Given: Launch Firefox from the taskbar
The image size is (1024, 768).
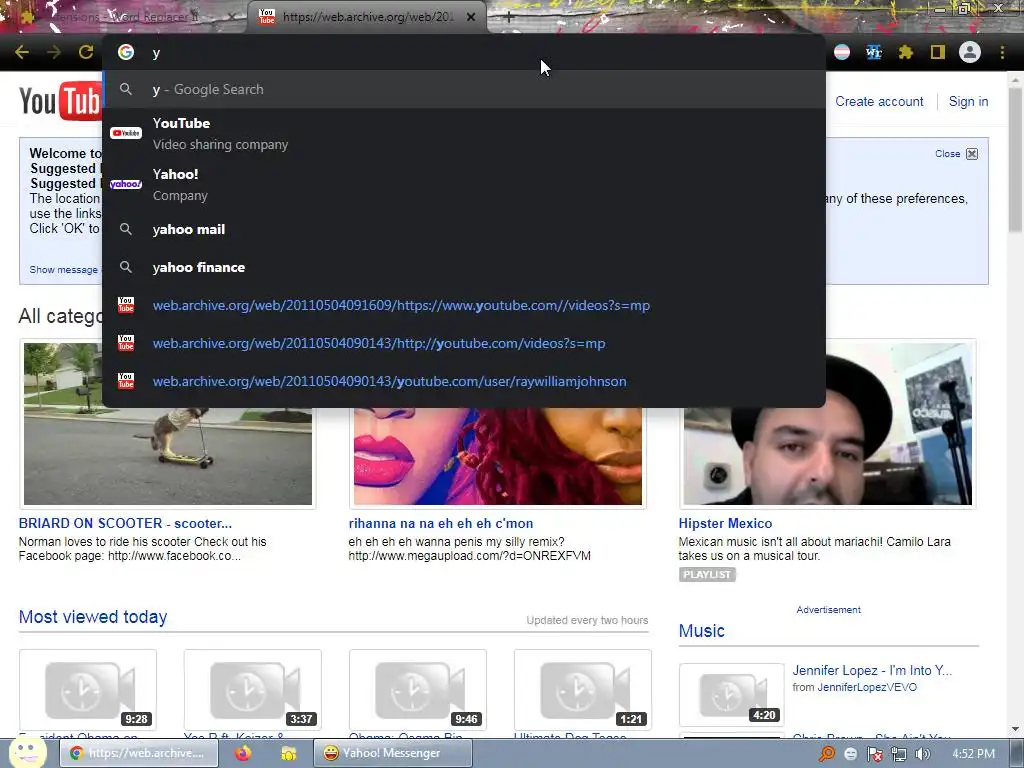Looking at the screenshot, I should [x=243, y=753].
